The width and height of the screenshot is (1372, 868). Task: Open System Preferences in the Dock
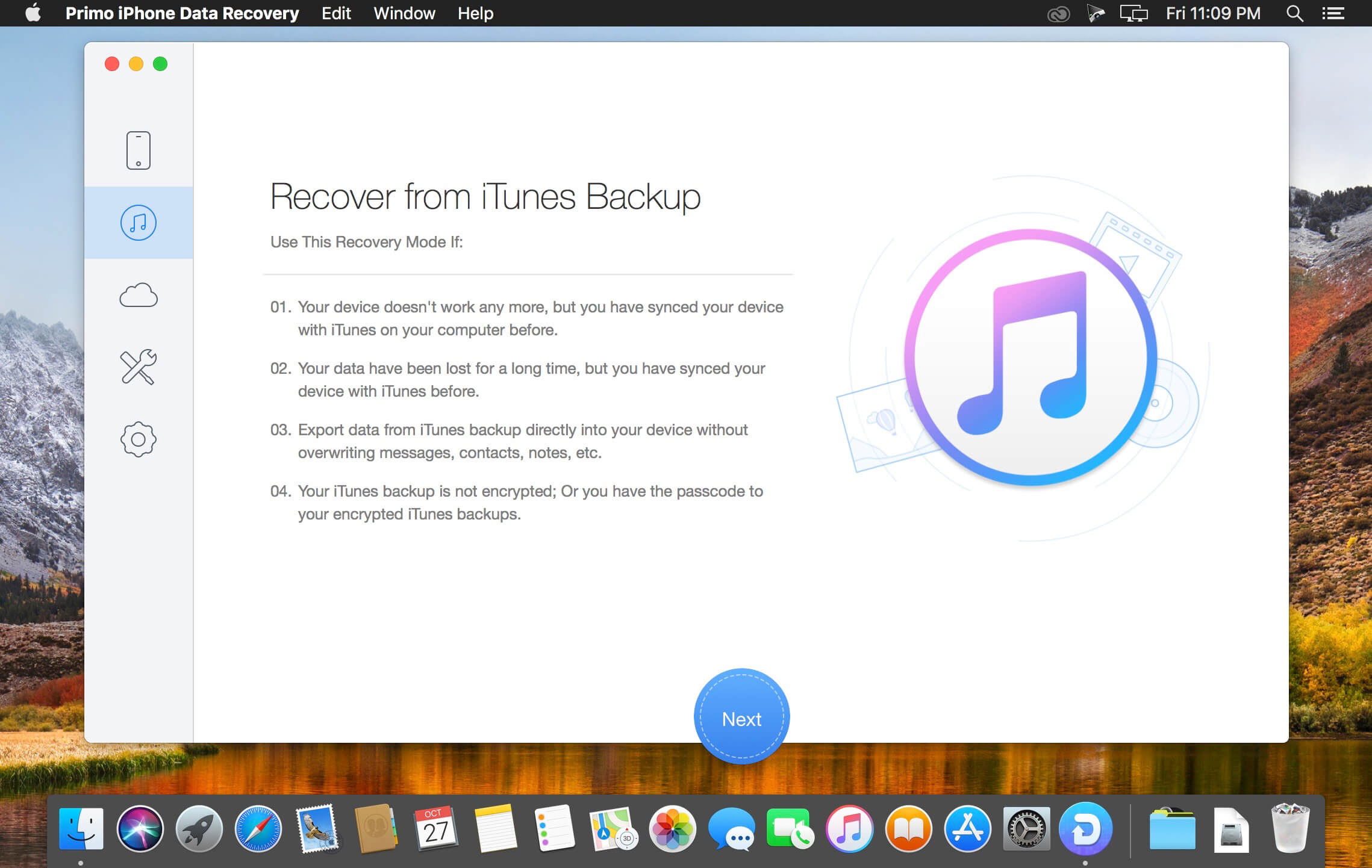click(x=1026, y=829)
